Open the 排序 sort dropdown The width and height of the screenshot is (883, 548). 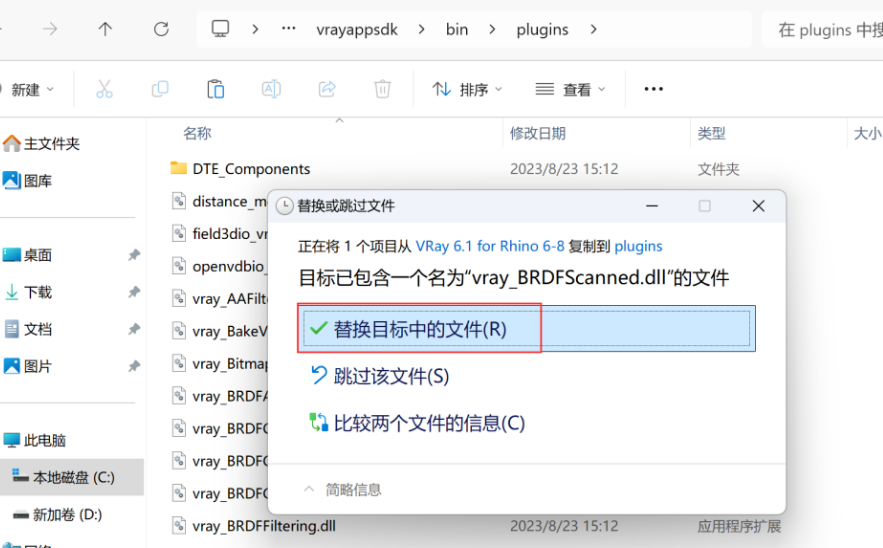[467, 90]
